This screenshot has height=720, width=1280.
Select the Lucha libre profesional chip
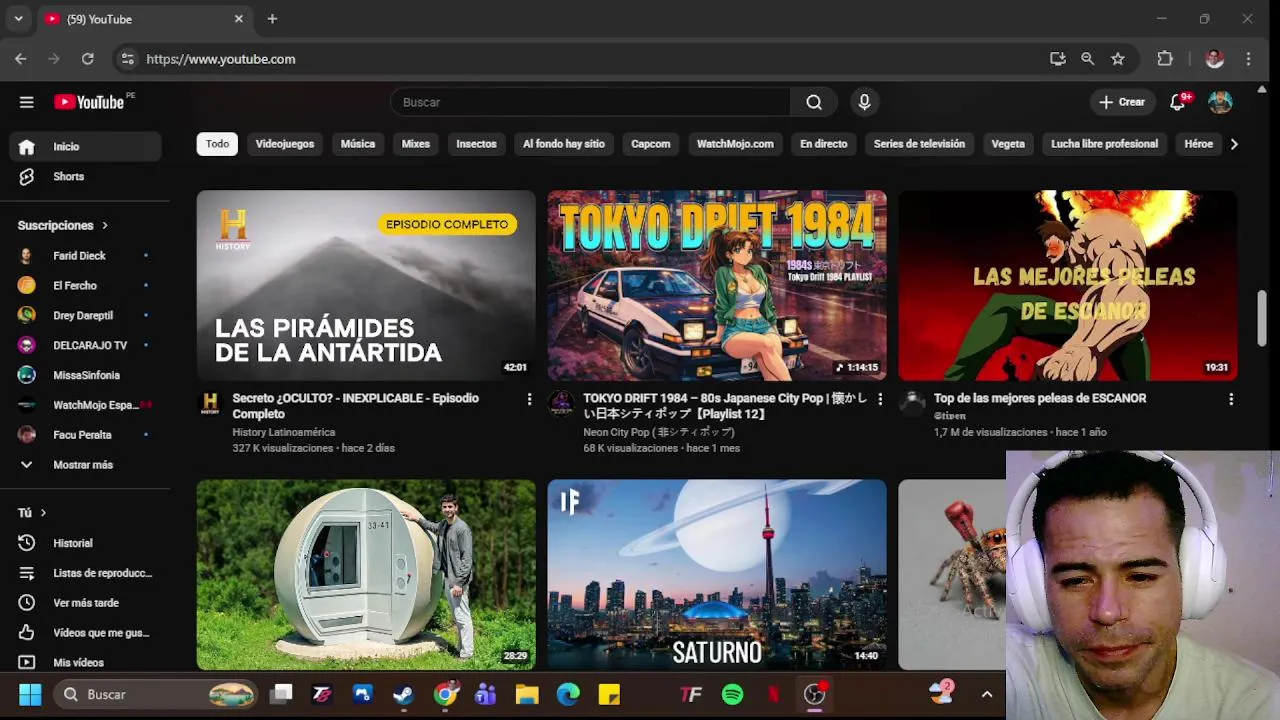[x=1104, y=144]
